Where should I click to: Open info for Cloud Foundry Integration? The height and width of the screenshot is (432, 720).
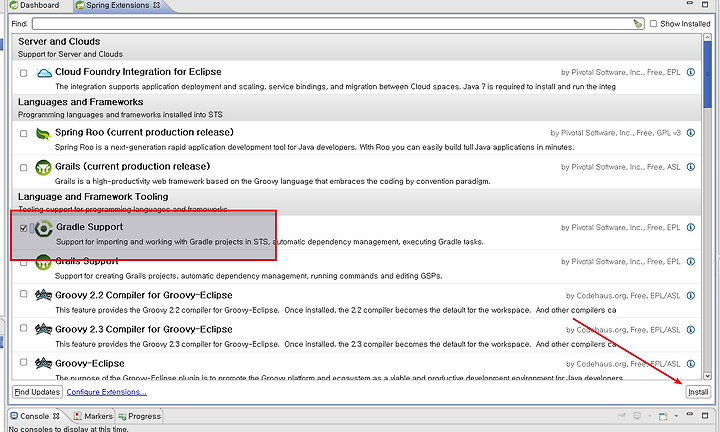(691, 72)
